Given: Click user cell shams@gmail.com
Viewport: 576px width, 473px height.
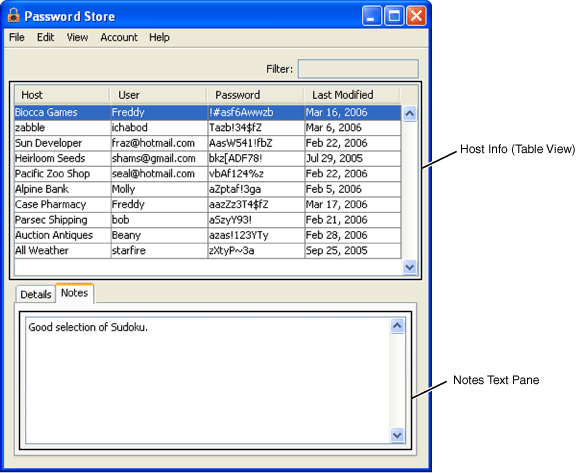Looking at the screenshot, I should [159, 158].
